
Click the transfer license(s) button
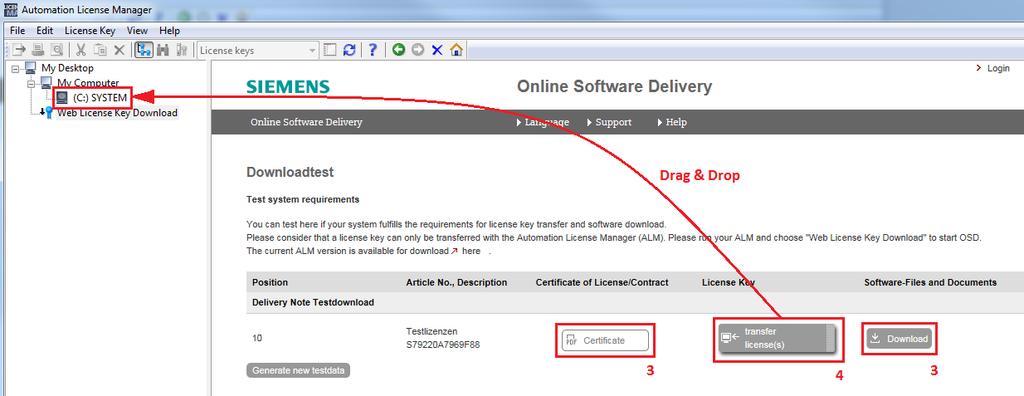pos(777,339)
